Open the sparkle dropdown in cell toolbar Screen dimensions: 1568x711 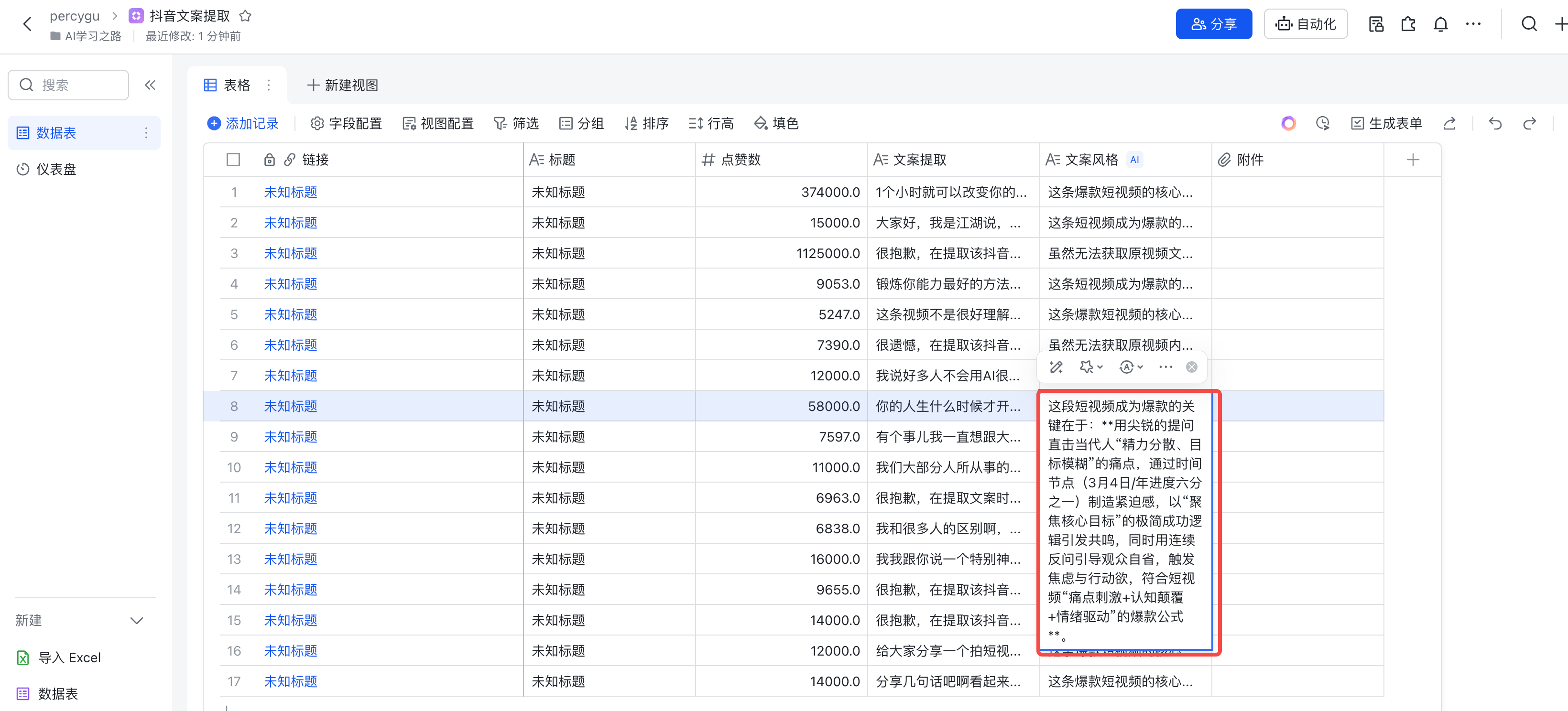click(x=1091, y=367)
